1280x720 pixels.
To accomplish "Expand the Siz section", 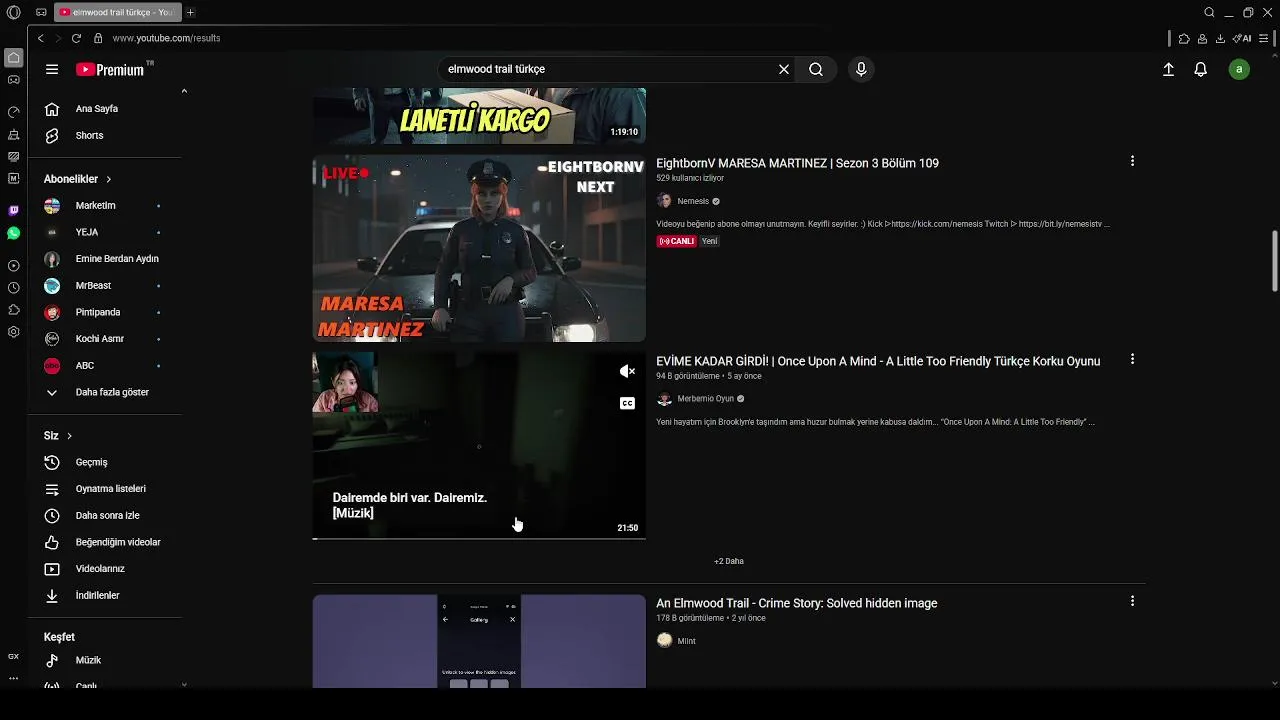I will (58, 436).
